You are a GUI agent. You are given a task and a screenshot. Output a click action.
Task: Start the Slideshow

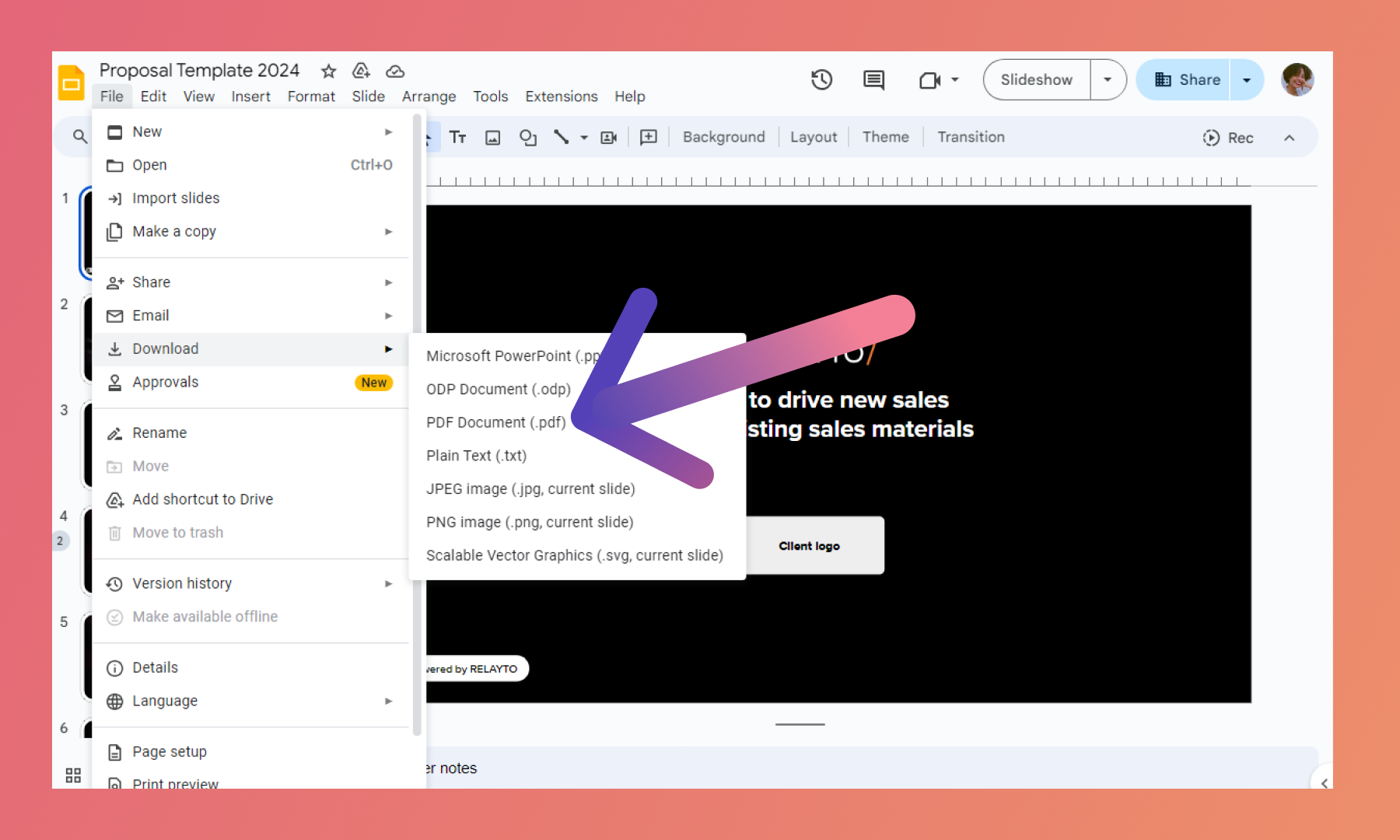pyautogui.click(x=1036, y=79)
